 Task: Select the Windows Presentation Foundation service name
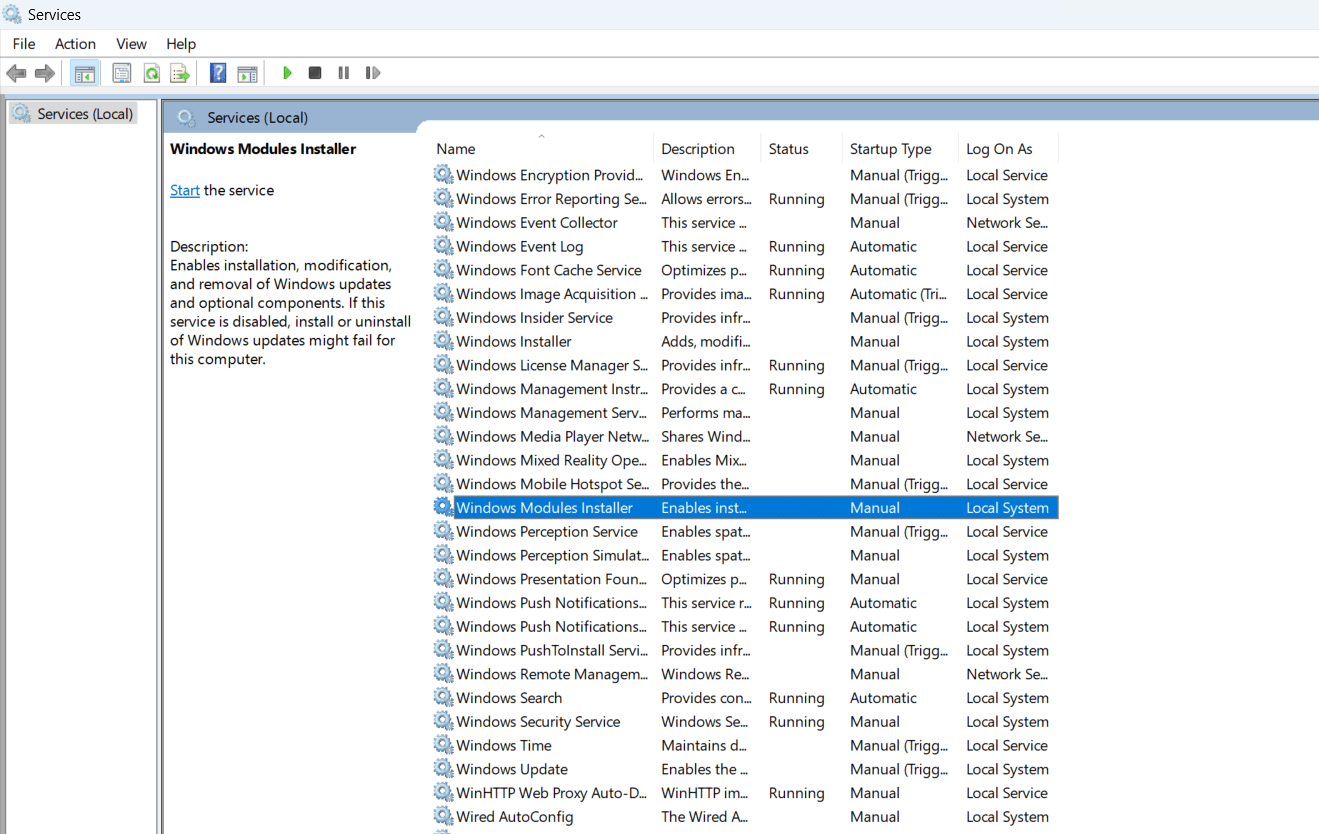551,579
